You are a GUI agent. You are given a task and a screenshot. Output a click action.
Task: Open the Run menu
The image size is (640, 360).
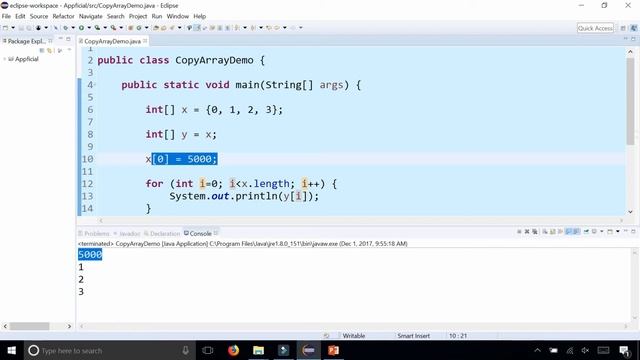[x=157, y=16]
